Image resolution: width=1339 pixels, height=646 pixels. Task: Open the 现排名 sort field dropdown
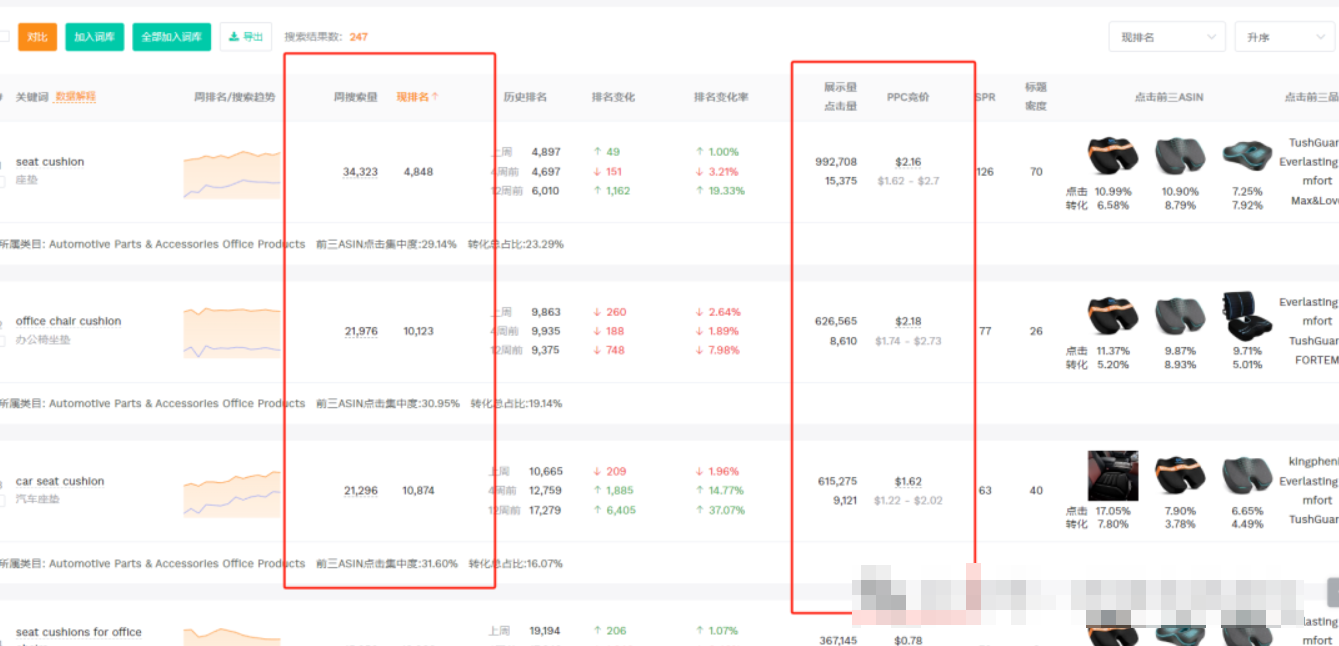[1167, 37]
